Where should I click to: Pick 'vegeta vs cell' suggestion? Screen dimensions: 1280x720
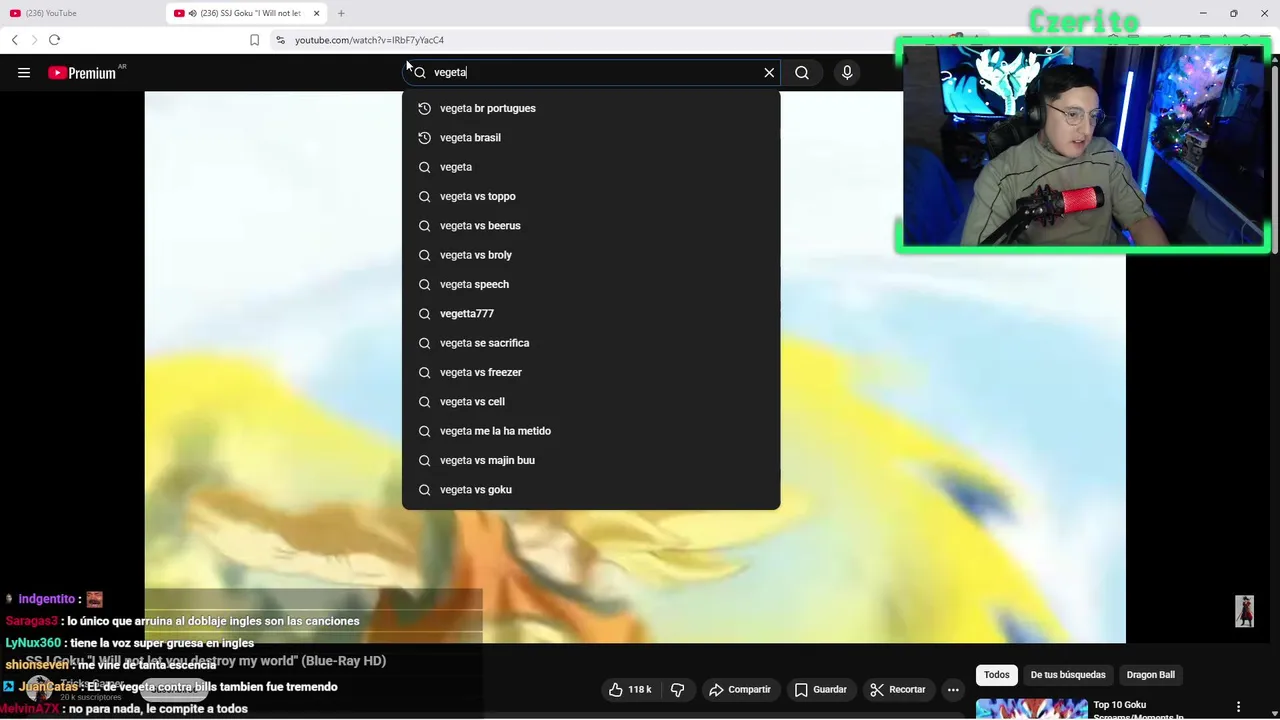[x=590, y=401]
